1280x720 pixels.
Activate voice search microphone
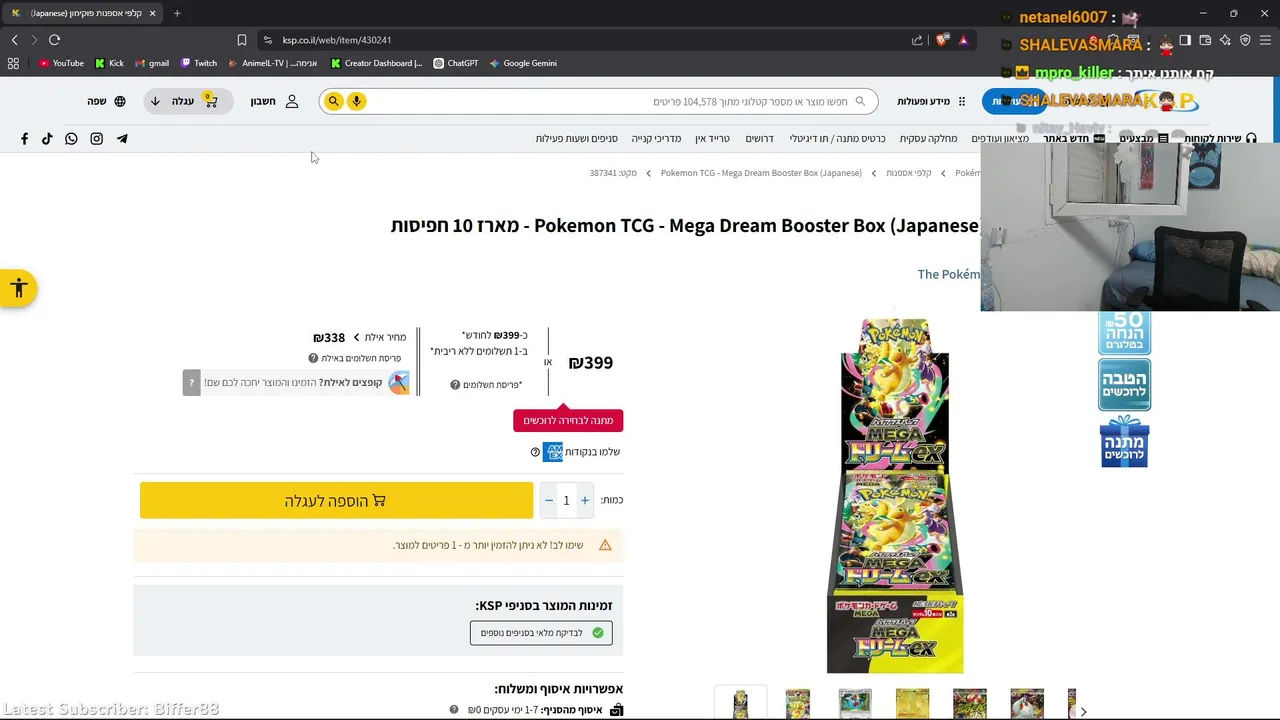click(356, 101)
